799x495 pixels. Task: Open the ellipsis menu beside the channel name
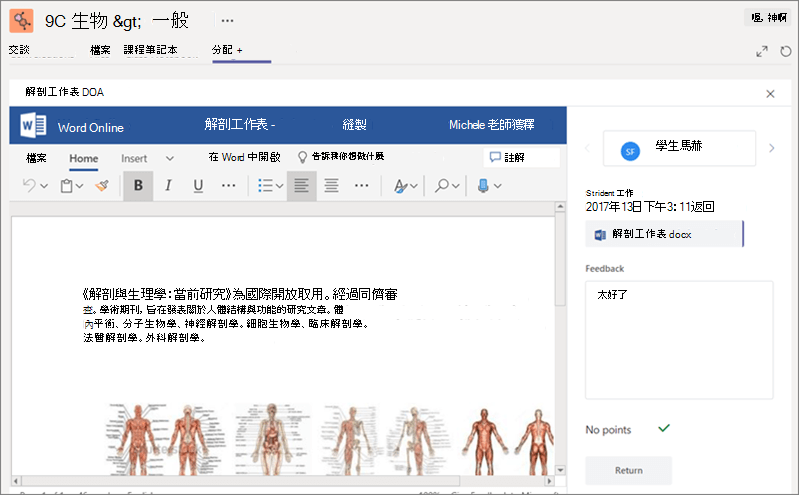coord(227,21)
